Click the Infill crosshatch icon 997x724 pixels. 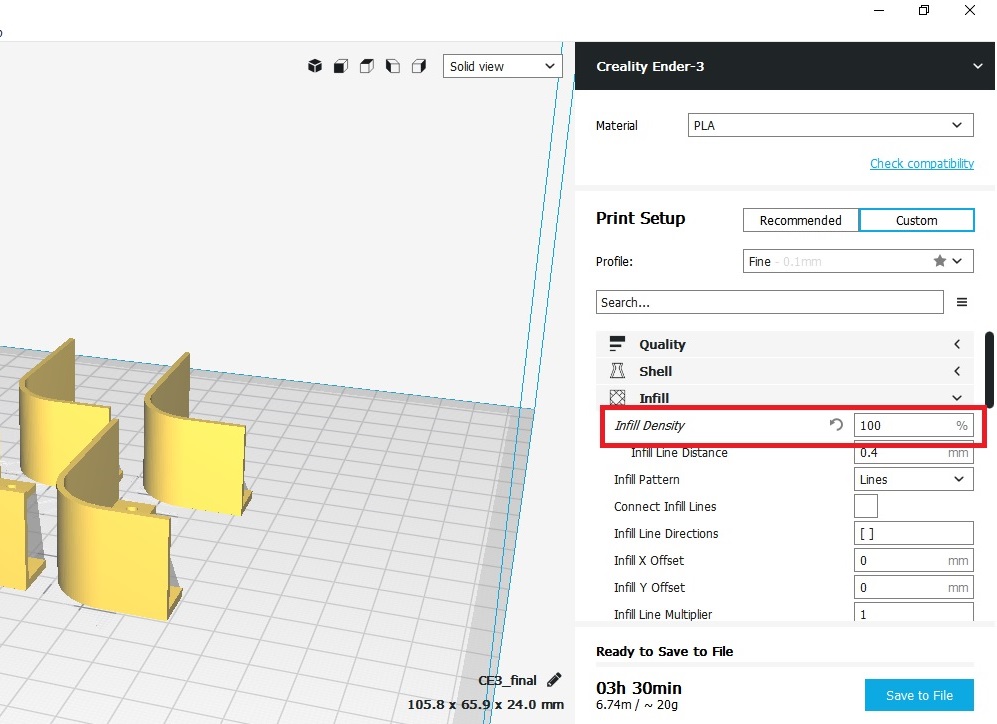click(617, 397)
